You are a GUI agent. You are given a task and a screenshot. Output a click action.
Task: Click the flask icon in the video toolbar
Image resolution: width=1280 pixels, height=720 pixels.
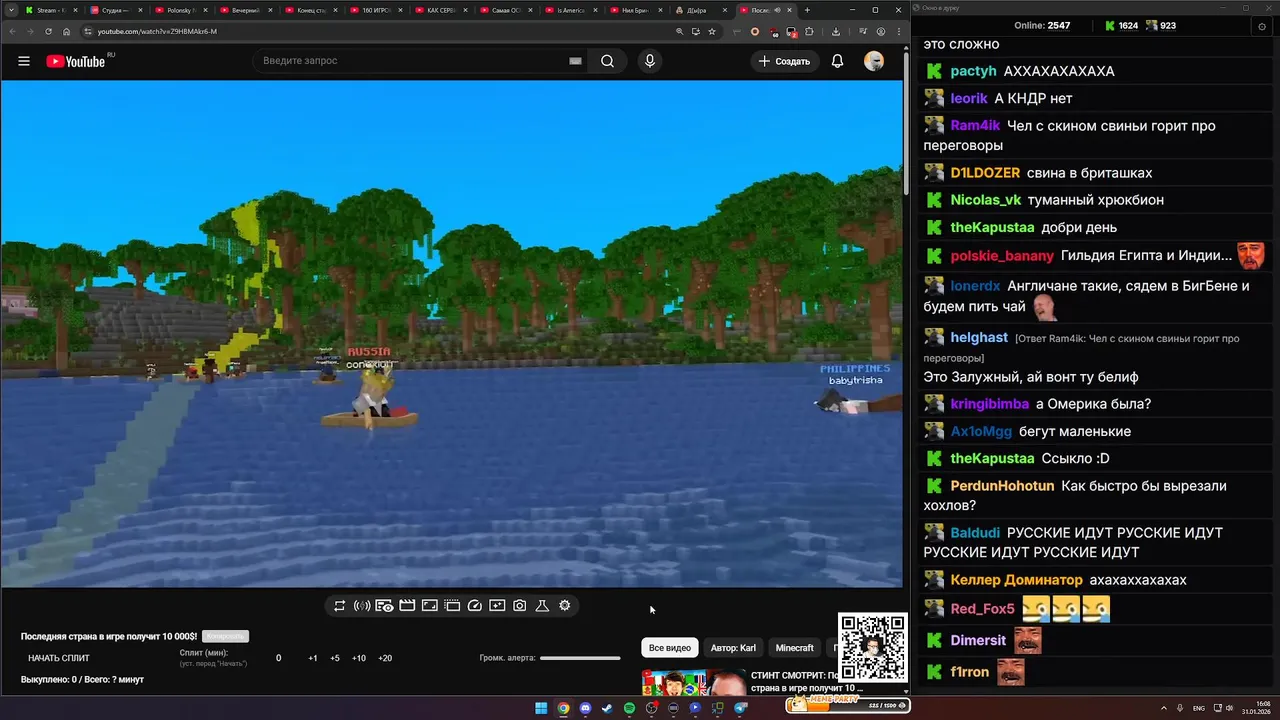[x=542, y=606]
